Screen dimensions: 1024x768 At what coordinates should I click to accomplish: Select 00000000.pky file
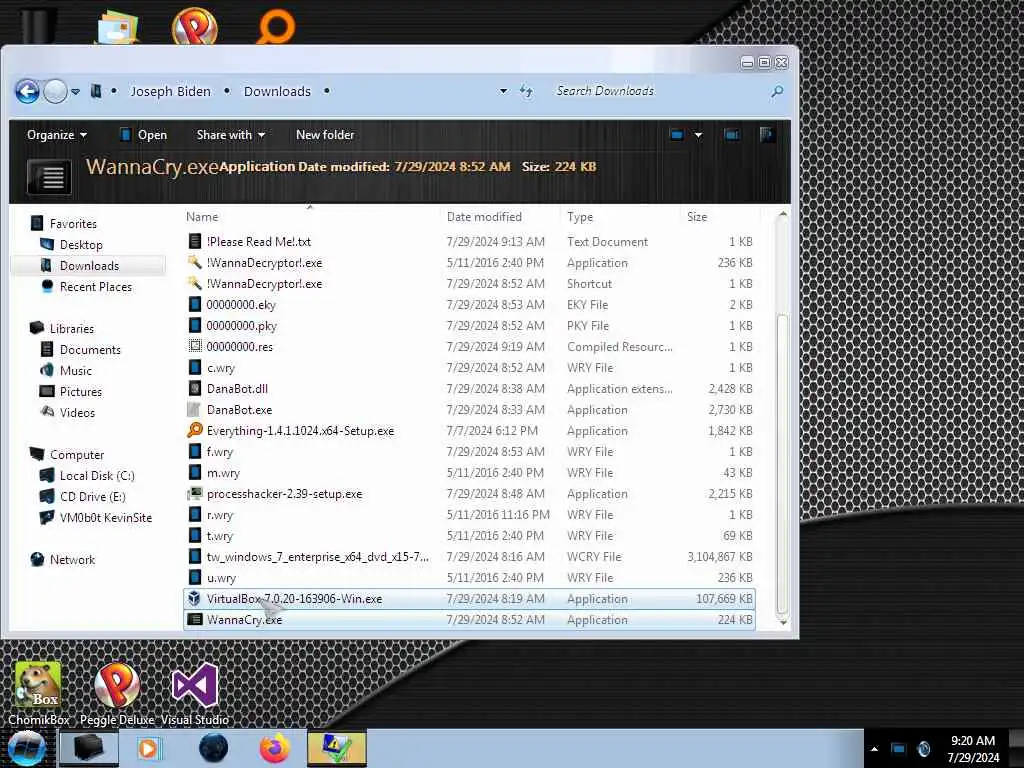coord(241,326)
